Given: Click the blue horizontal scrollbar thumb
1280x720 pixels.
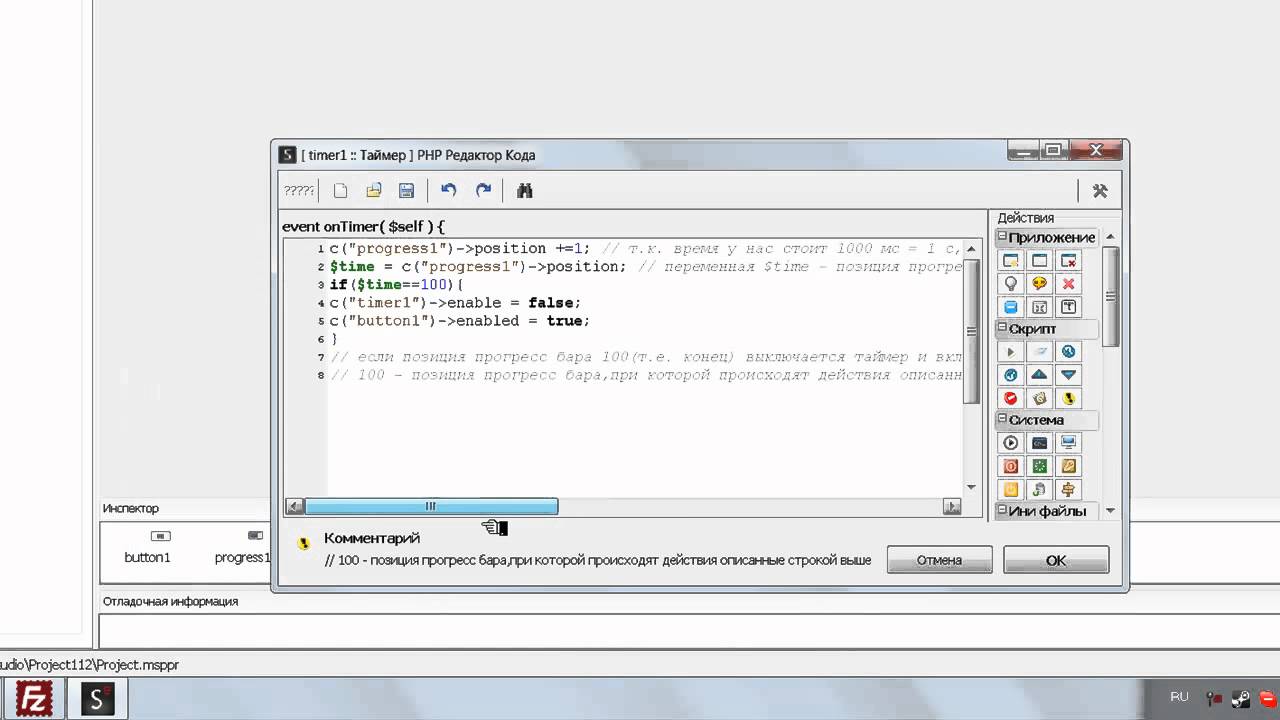Looking at the screenshot, I should point(431,507).
